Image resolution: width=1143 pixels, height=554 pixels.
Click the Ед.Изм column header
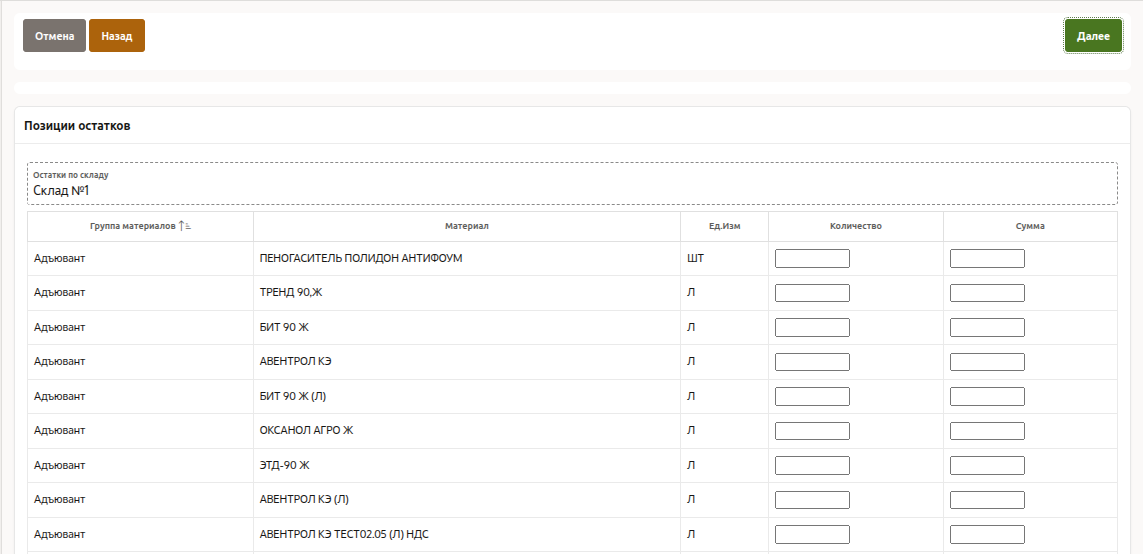724,226
